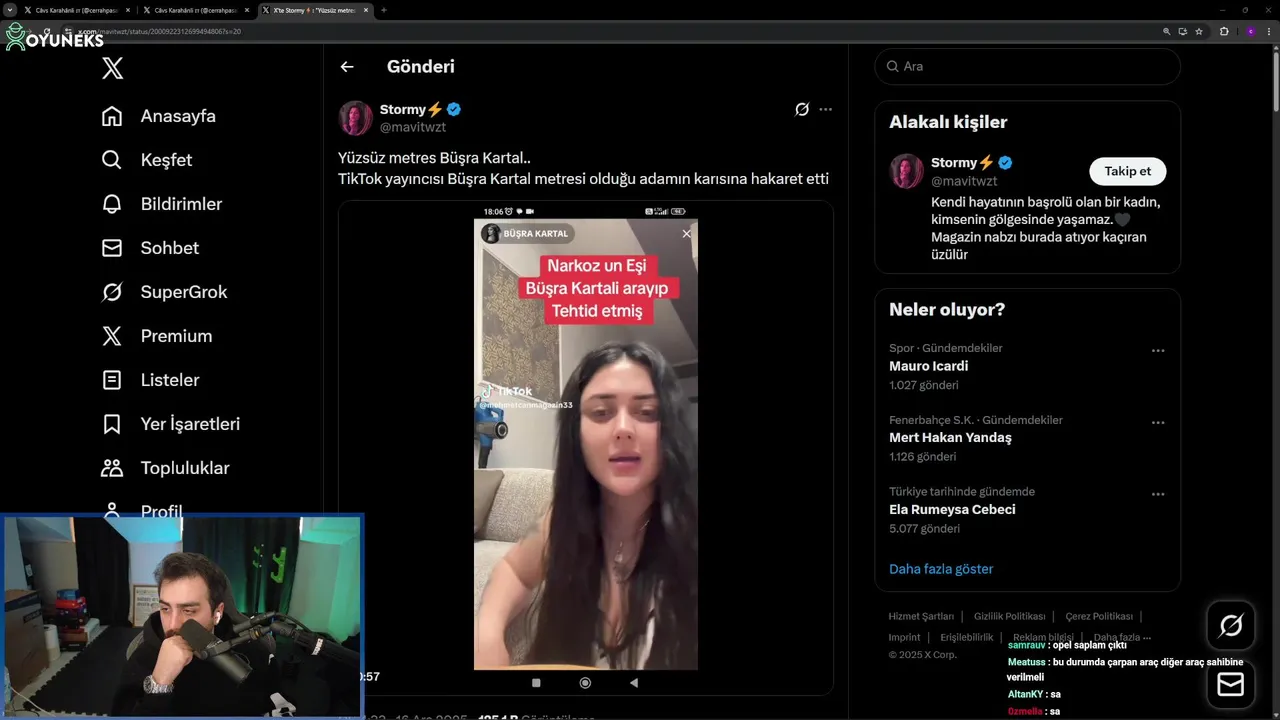Open more options for the Mert Hakan Yandaş trend

pos(1158,423)
